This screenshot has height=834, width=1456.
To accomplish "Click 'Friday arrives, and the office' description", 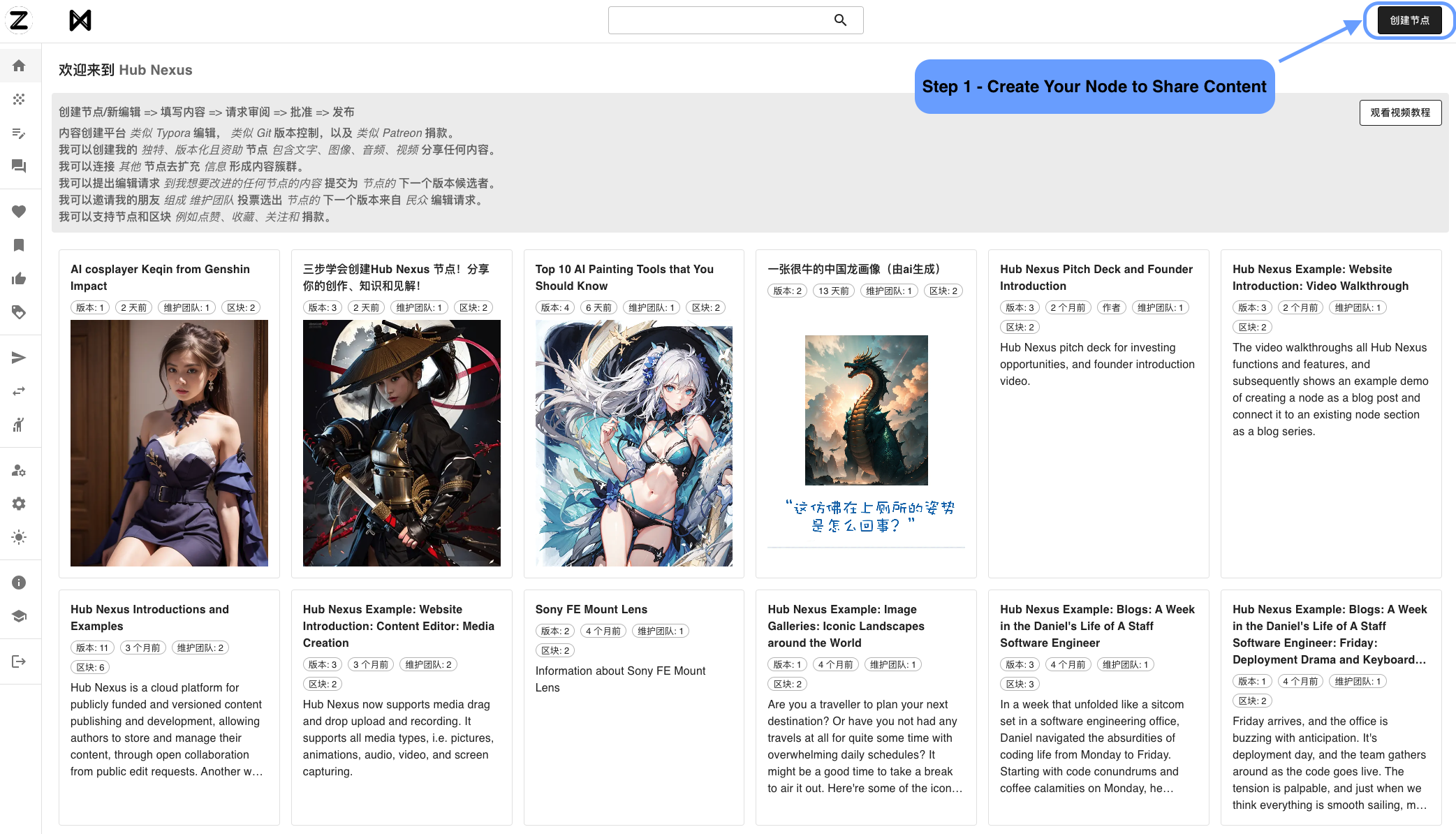I will pyautogui.click(x=1330, y=763).
